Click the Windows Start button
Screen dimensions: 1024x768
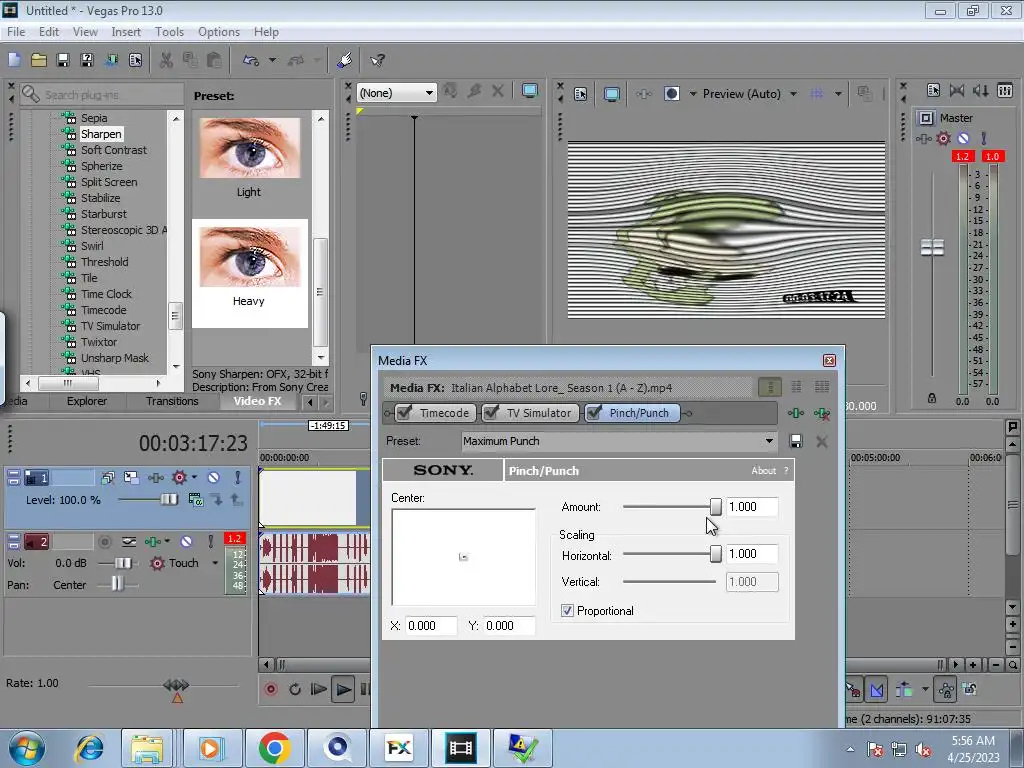coord(26,748)
